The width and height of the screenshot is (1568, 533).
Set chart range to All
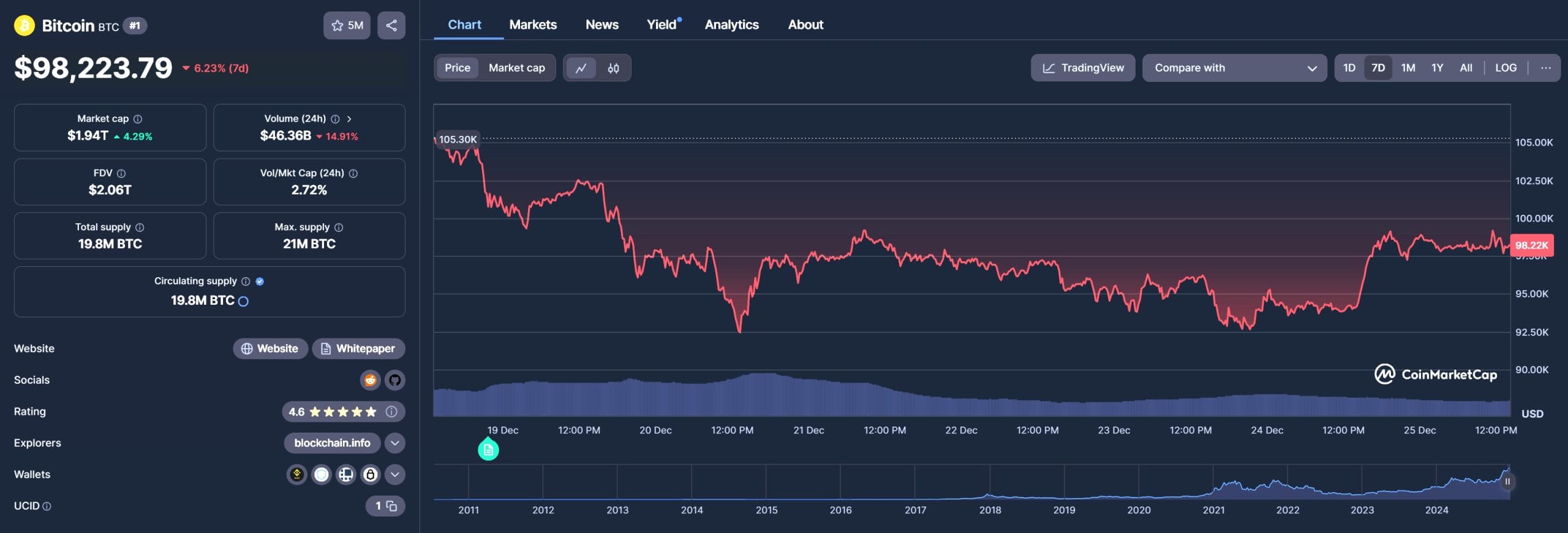point(1466,68)
